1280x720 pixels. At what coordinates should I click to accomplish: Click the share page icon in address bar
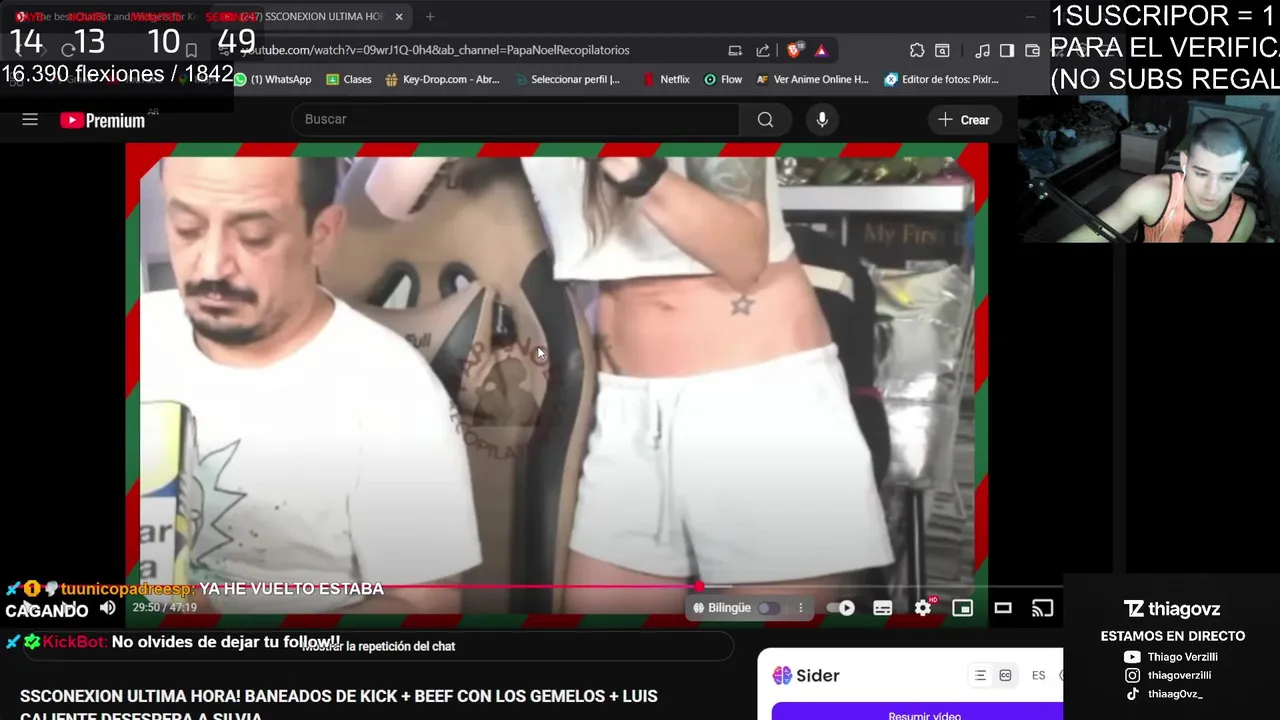(x=763, y=50)
